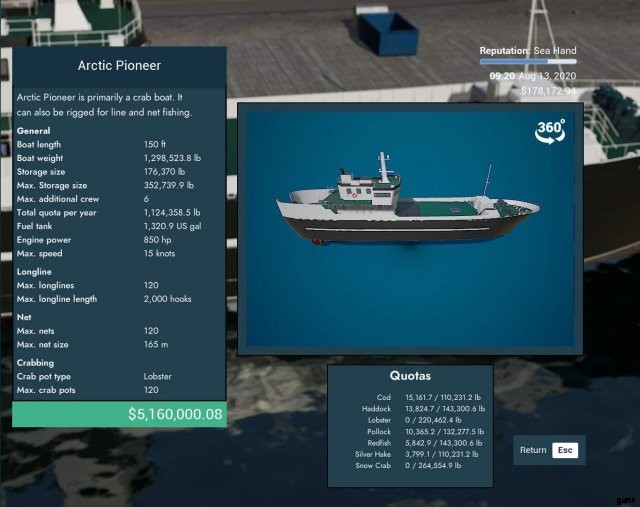Select the Longline section heading
This screenshot has height=507, width=640.
pyautogui.click(x=35, y=271)
